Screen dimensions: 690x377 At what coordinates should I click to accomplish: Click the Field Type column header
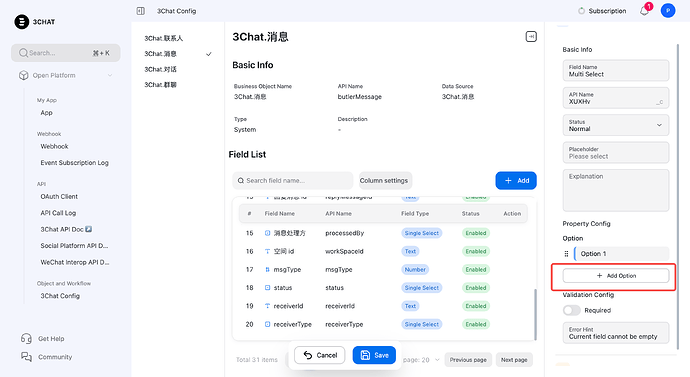415,213
